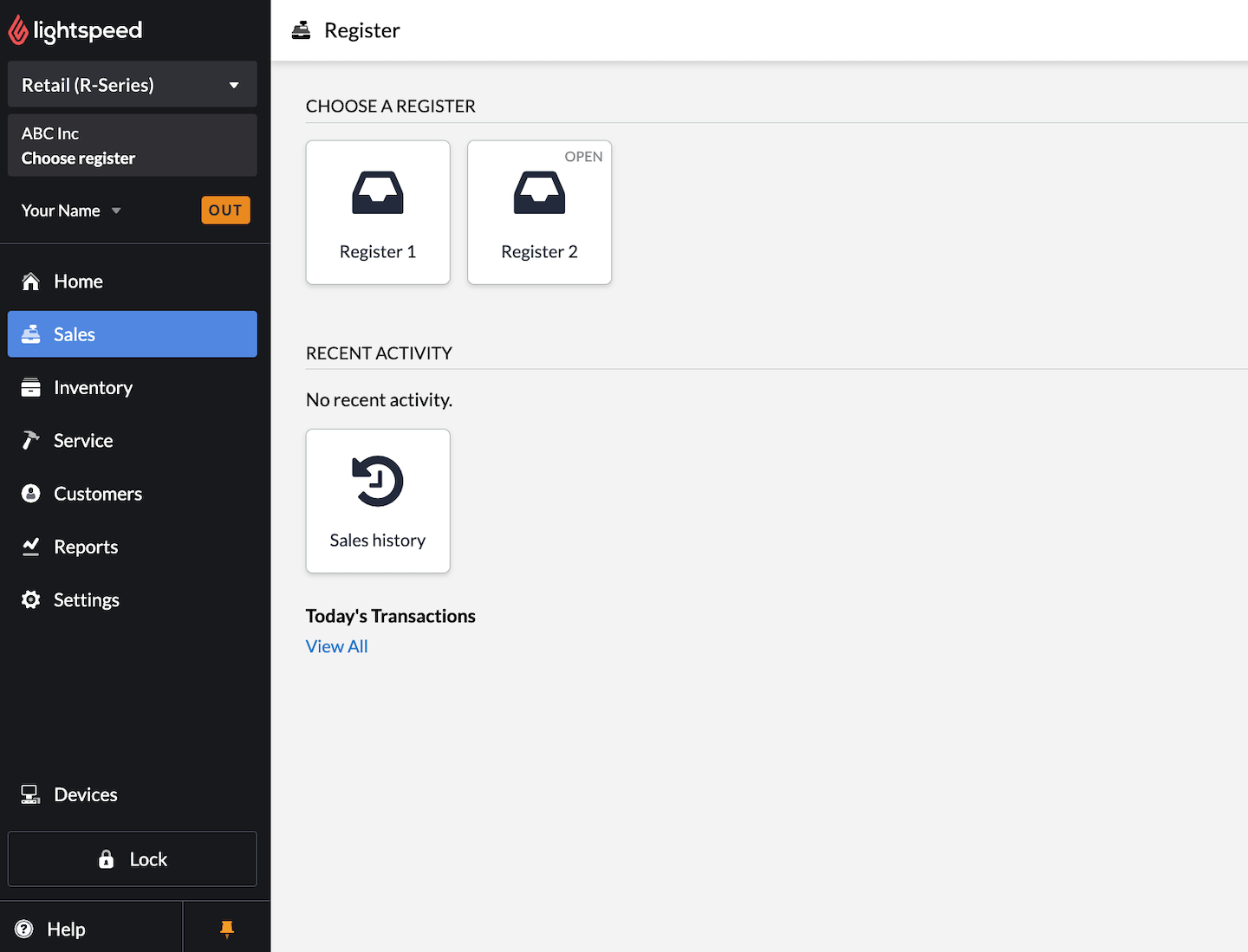
Task: Open the Service menu item
Action: 83,441
